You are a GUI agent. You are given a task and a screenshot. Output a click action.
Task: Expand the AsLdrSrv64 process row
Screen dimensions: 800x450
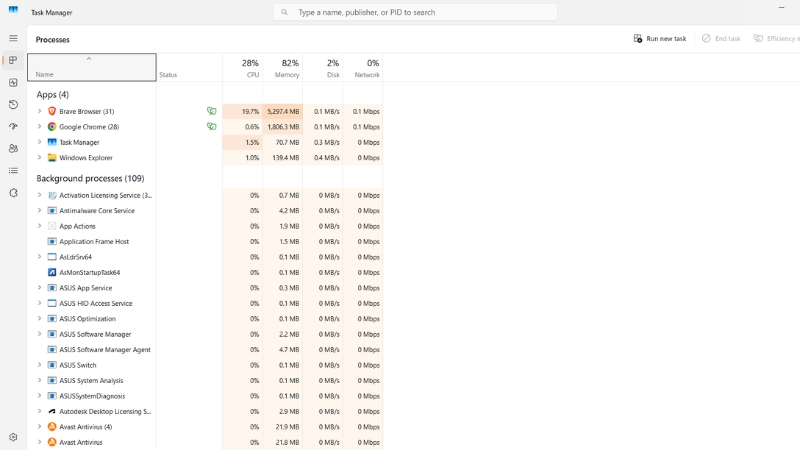pos(39,257)
